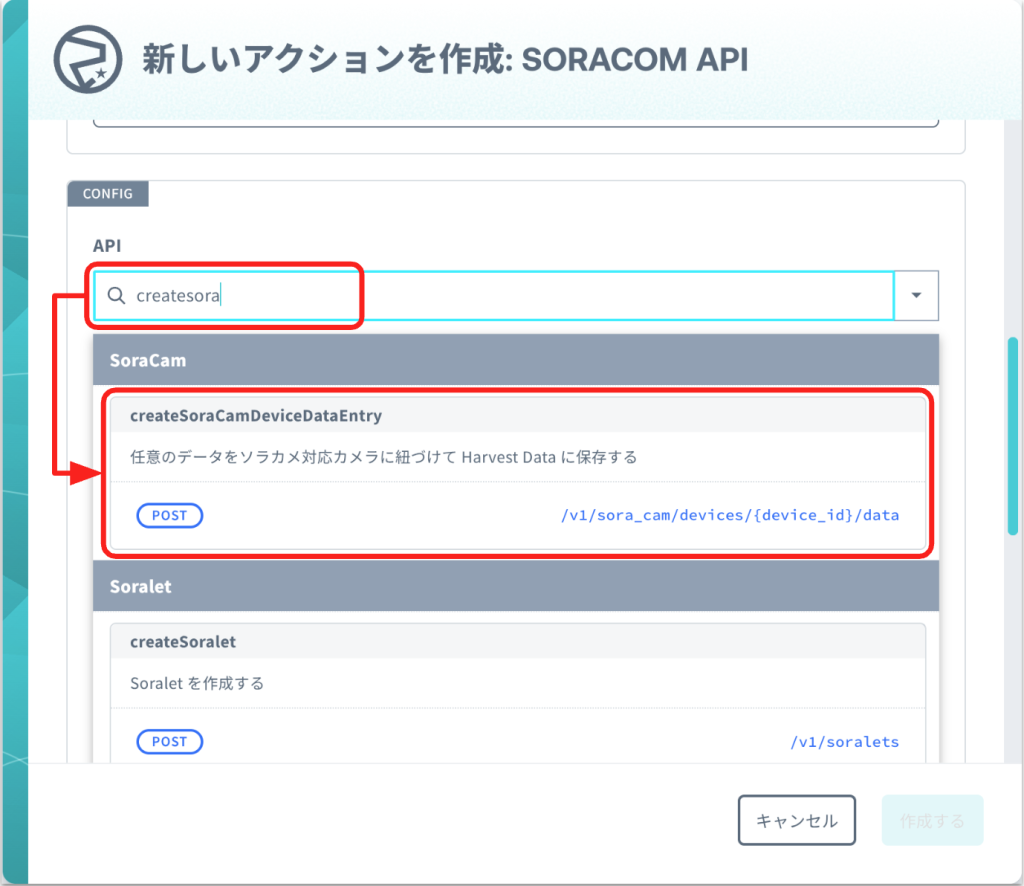Click the API field label
Screen dimensions: 1024x886
tap(107, 245)
